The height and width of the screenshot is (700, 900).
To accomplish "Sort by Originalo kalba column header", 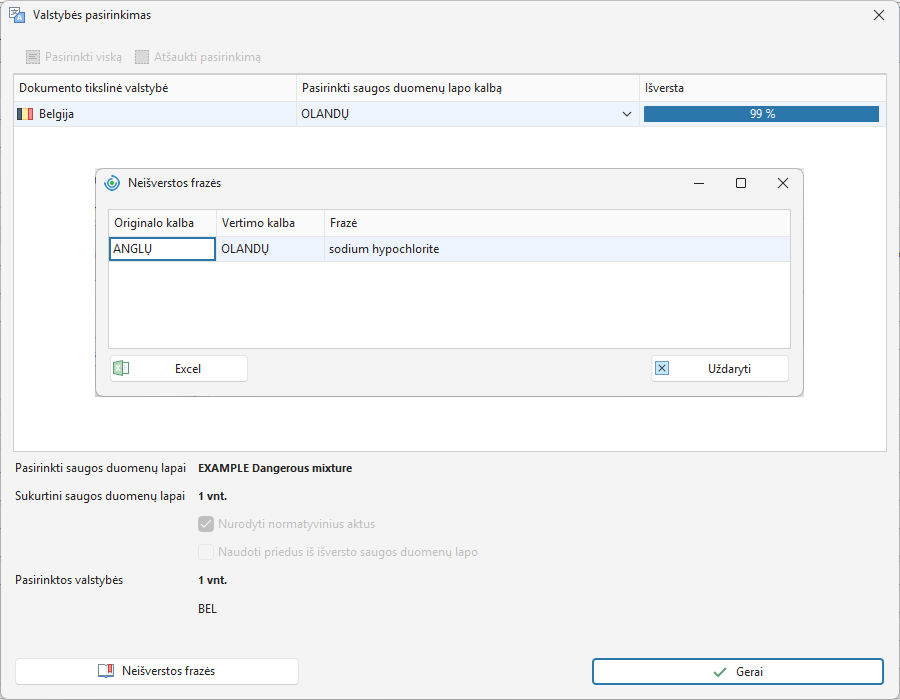I will coord(162,223).
